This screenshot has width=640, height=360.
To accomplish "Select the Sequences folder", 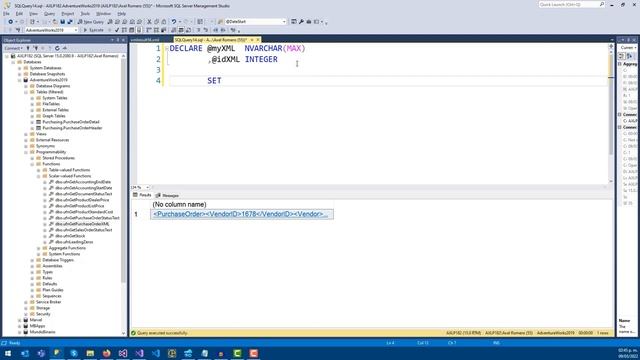I will (51, 296).
